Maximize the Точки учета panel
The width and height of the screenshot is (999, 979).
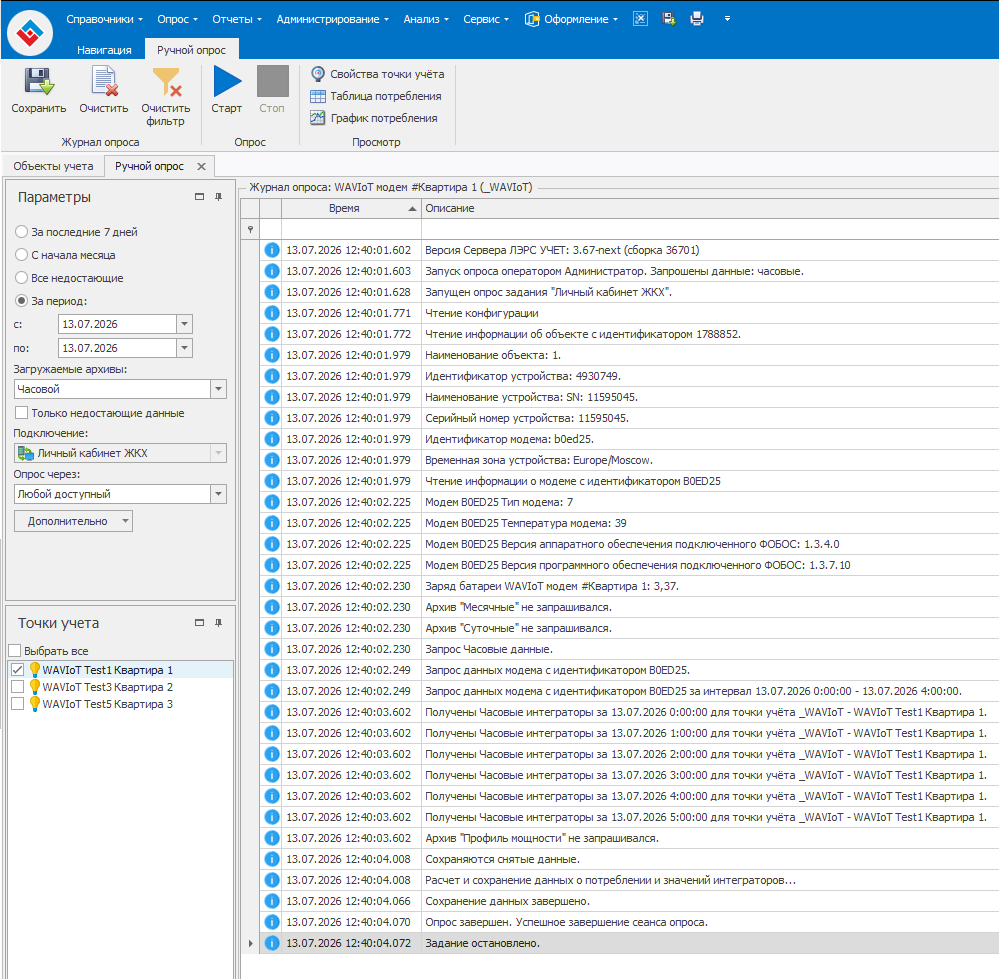[199, 623]
